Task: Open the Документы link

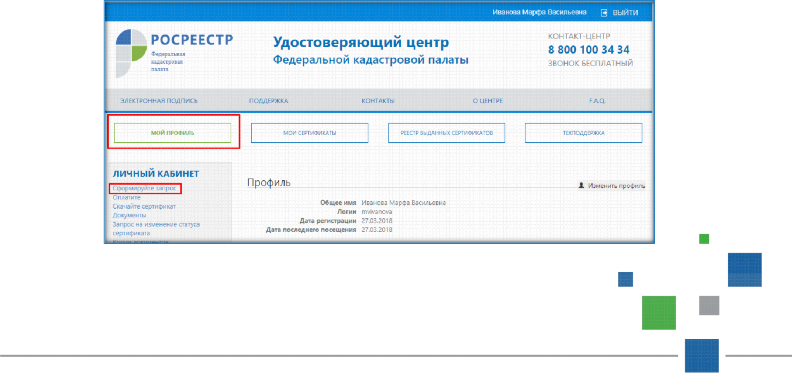Action: (129, 215)
